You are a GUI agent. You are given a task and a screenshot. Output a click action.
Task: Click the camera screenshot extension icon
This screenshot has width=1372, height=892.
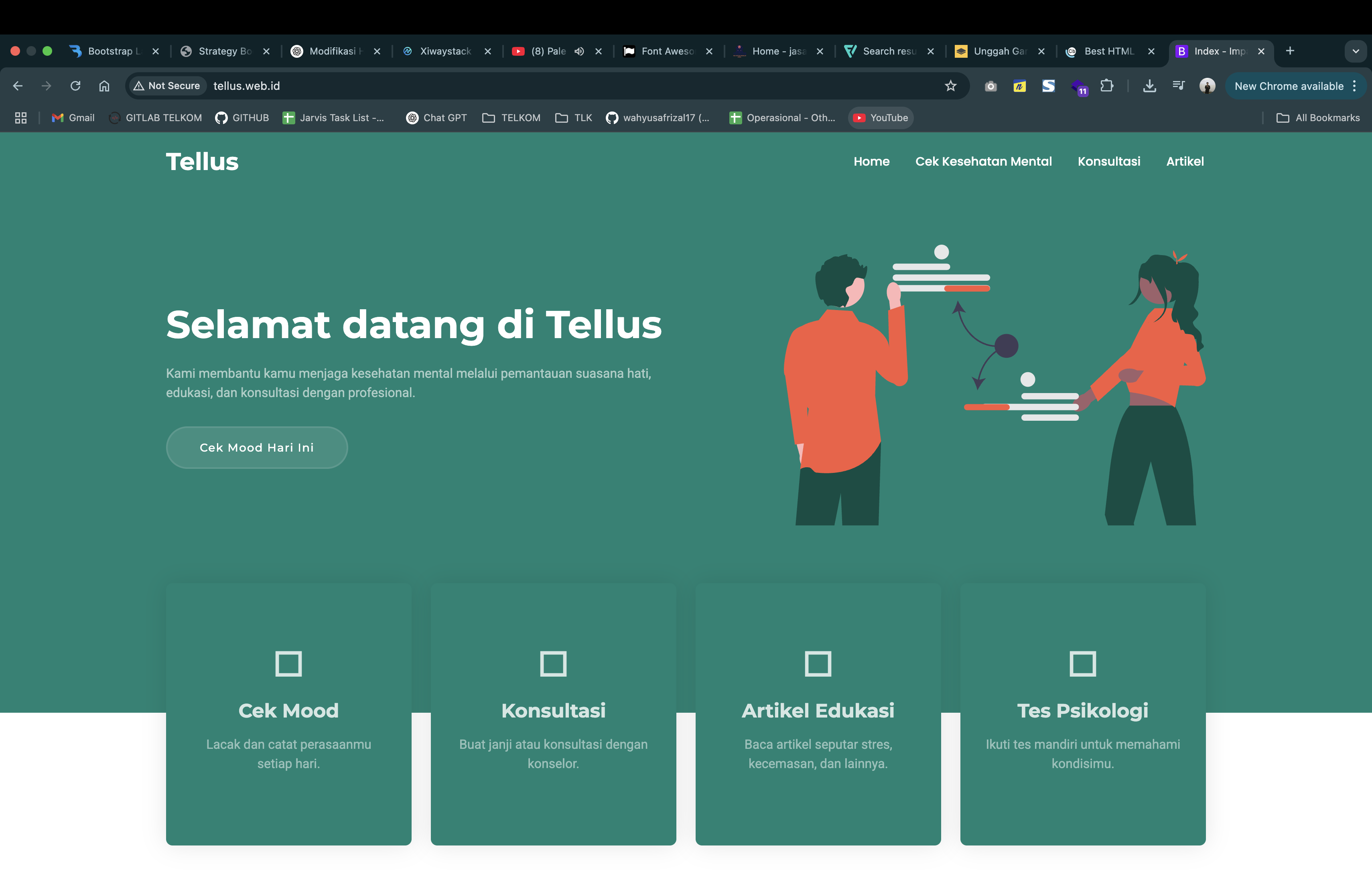coord(990,87)
